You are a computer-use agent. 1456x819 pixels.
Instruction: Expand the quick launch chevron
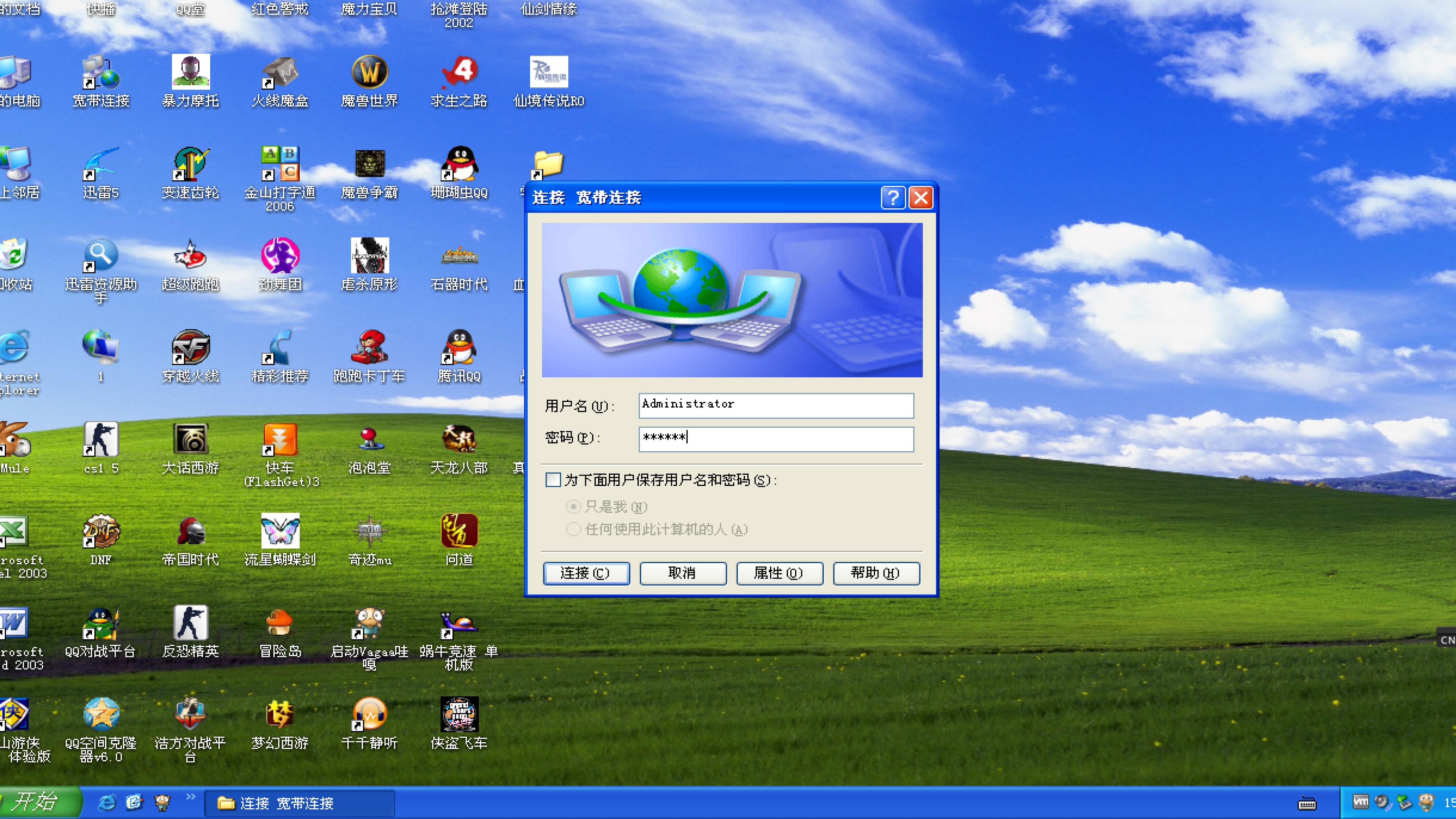click(191, 797)
